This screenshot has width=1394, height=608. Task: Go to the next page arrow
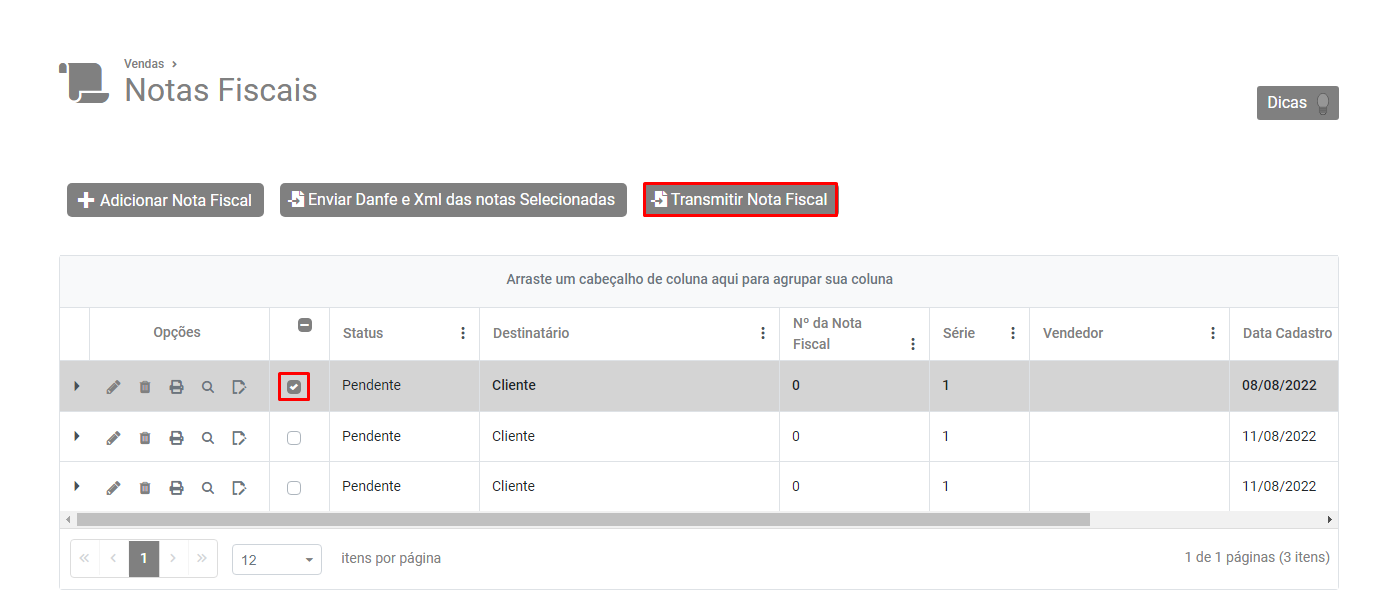(173, 558)
